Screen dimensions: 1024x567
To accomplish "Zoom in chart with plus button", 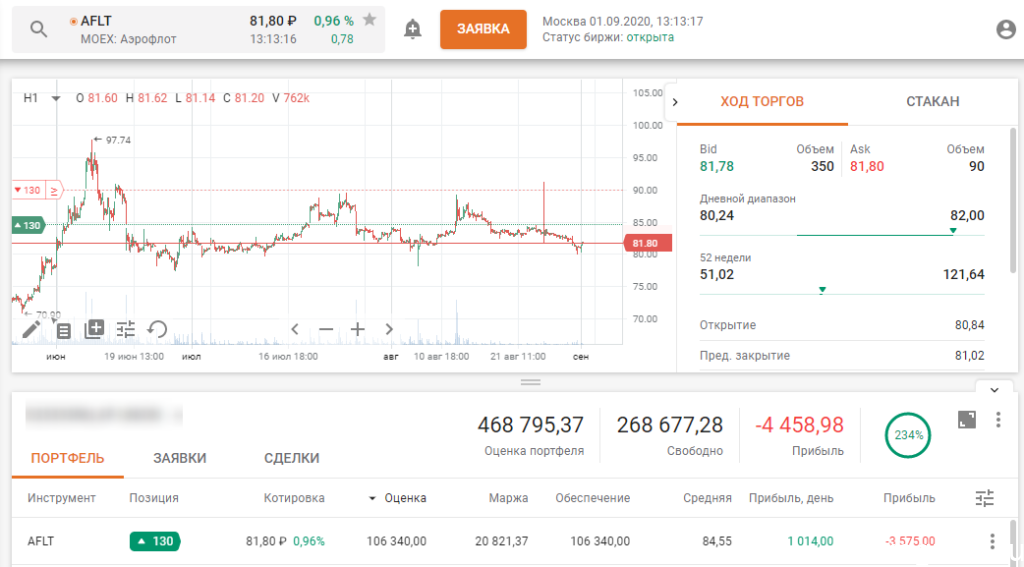I will tap(357, 329).
